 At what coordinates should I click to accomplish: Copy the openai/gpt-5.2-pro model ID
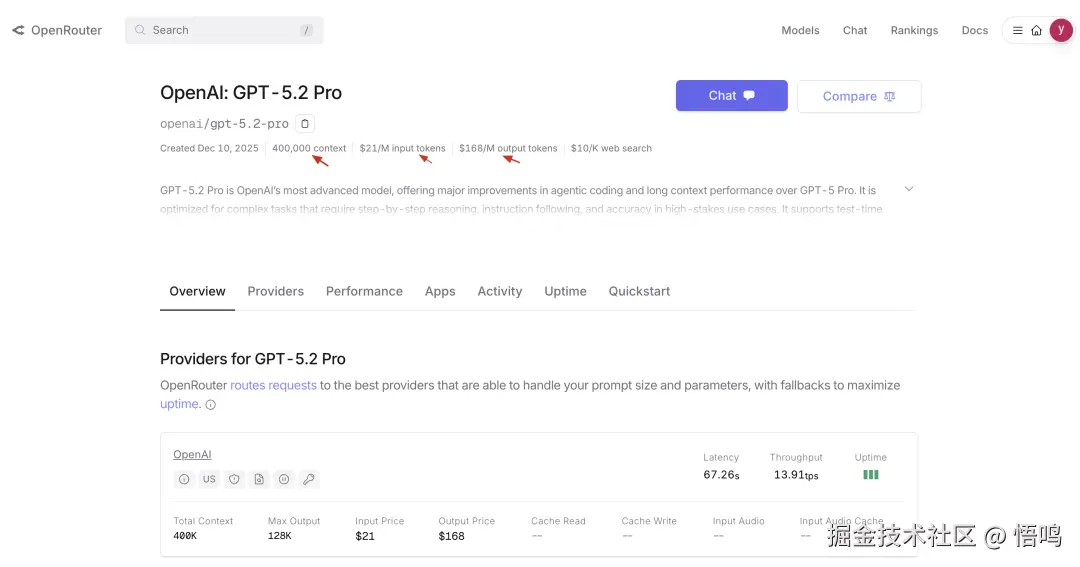point(306,124)
